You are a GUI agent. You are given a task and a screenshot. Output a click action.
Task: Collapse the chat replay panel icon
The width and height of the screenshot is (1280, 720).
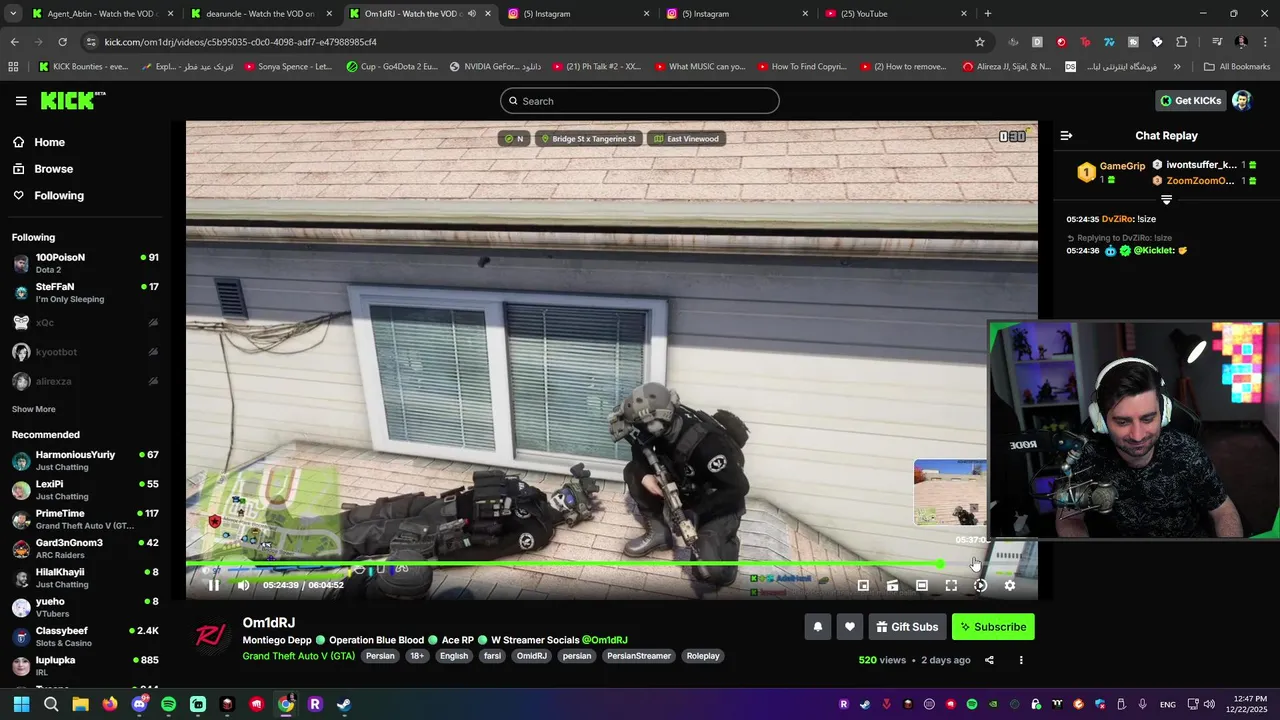coord(1066,135)
